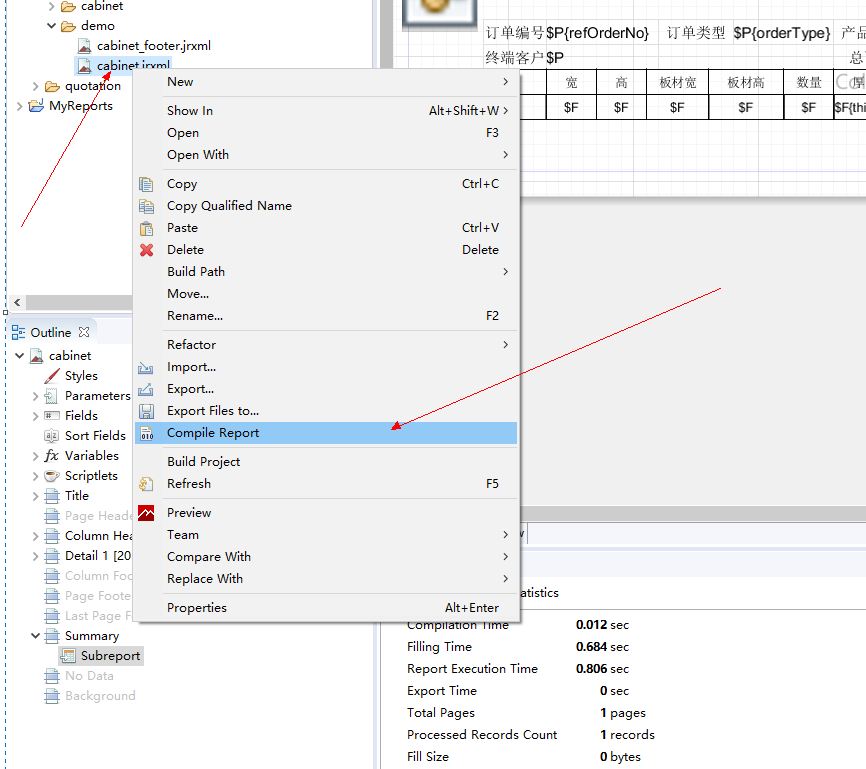Click the Fields icon in Outline
Viewport: 866px width, 769px height.
[51, 415]
